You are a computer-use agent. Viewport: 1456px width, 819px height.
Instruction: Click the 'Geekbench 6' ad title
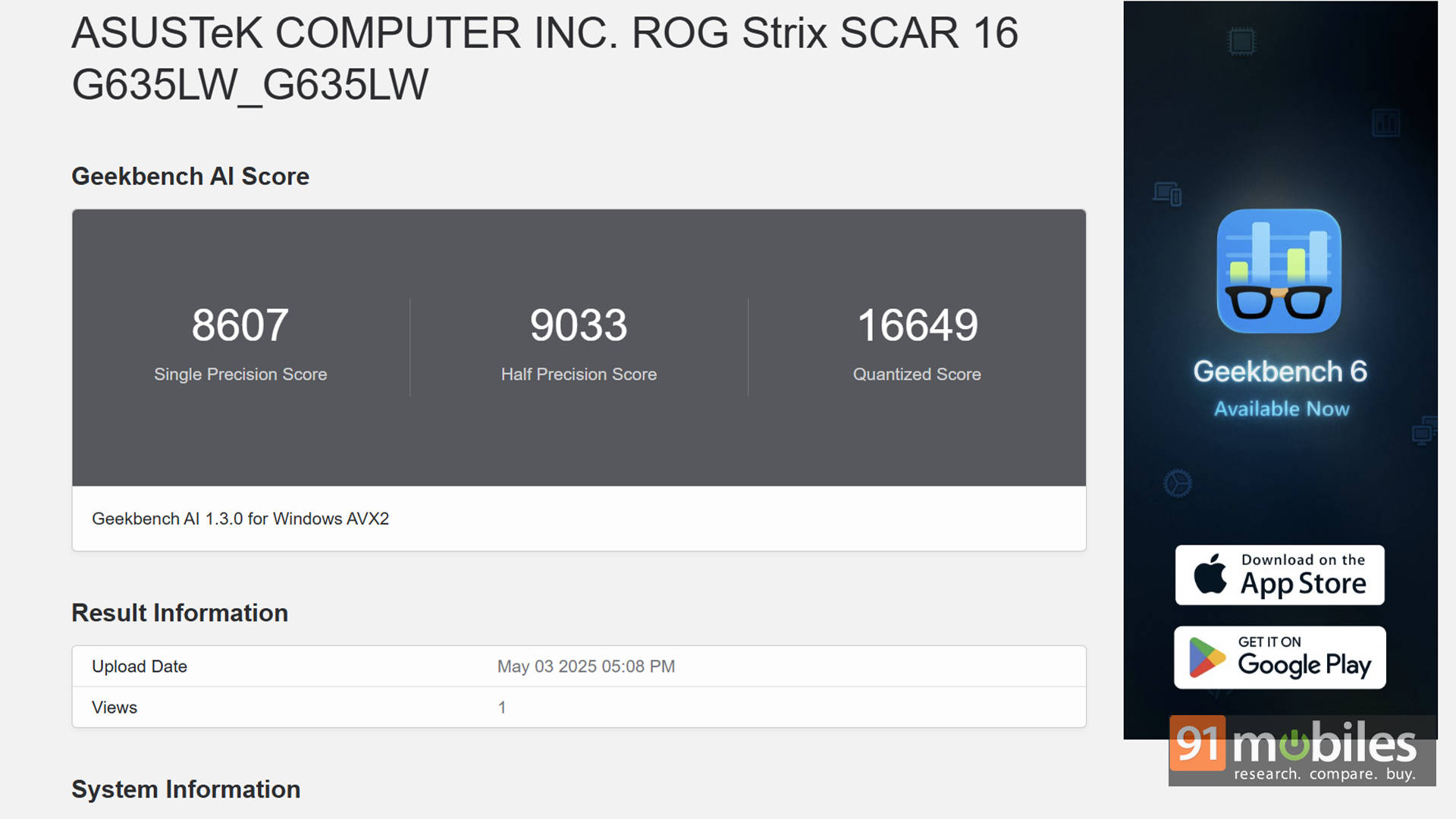1280,371
